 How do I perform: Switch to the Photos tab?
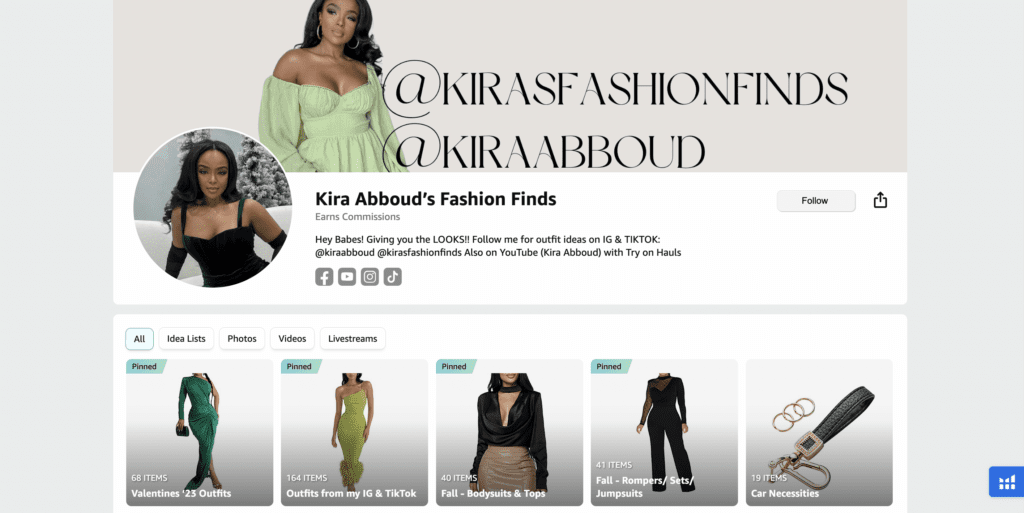[x=242, y=339]
